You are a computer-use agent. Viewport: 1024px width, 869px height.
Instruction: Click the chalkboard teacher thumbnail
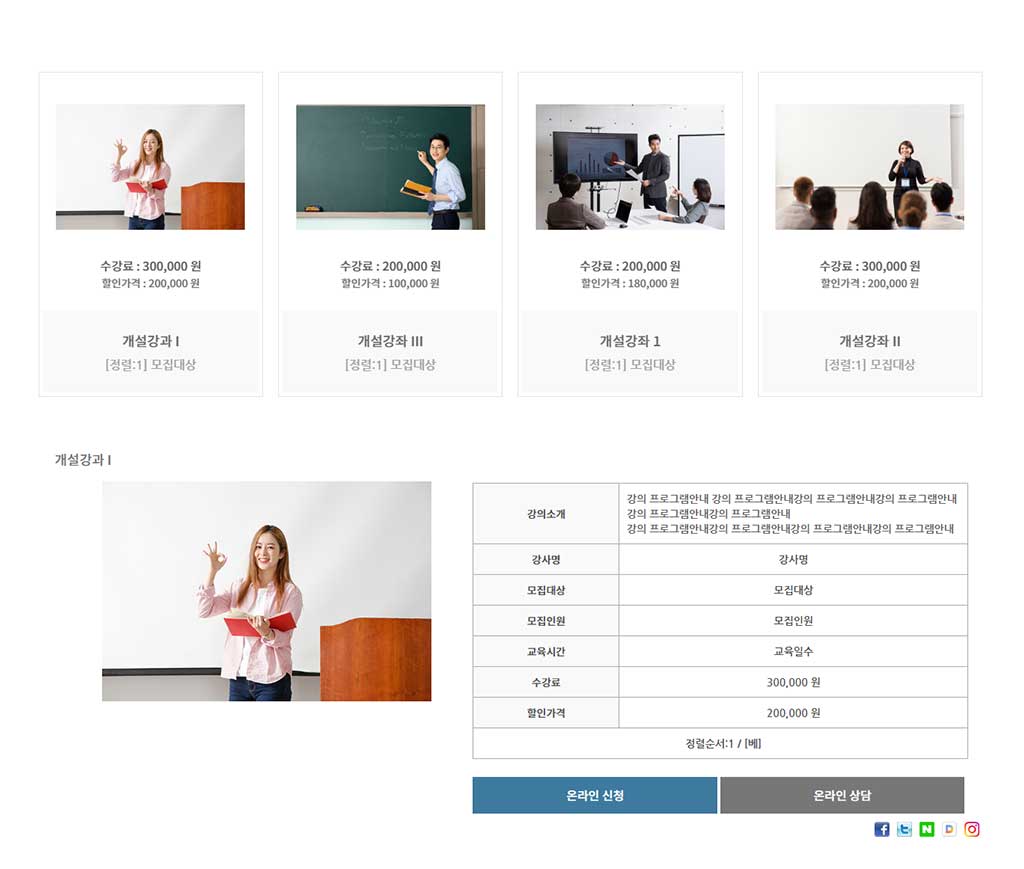[x=390, y=167]
